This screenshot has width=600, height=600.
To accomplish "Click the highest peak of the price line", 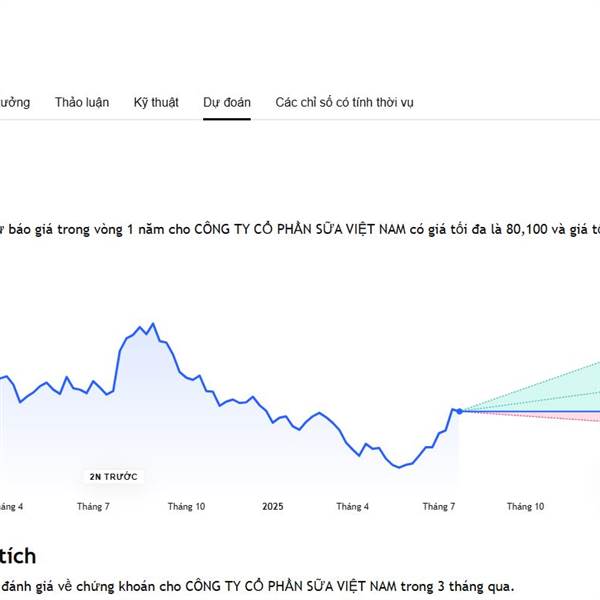I will coord(152,324).
